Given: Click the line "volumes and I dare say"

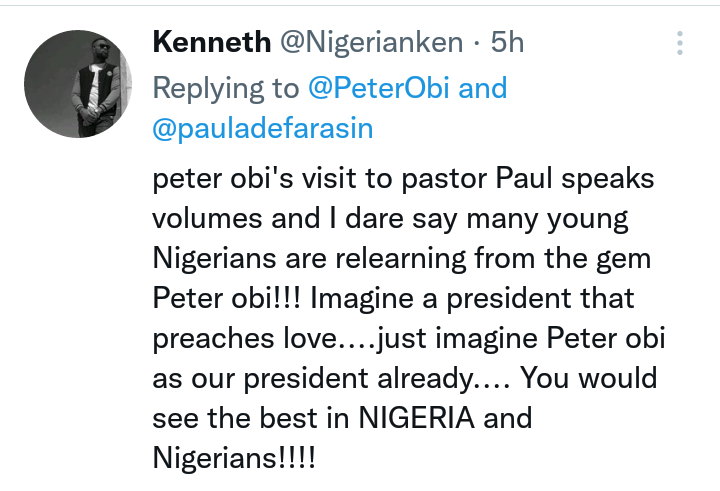Looking at the screenshot, I should pyautogui.click(x=390, y=219).
